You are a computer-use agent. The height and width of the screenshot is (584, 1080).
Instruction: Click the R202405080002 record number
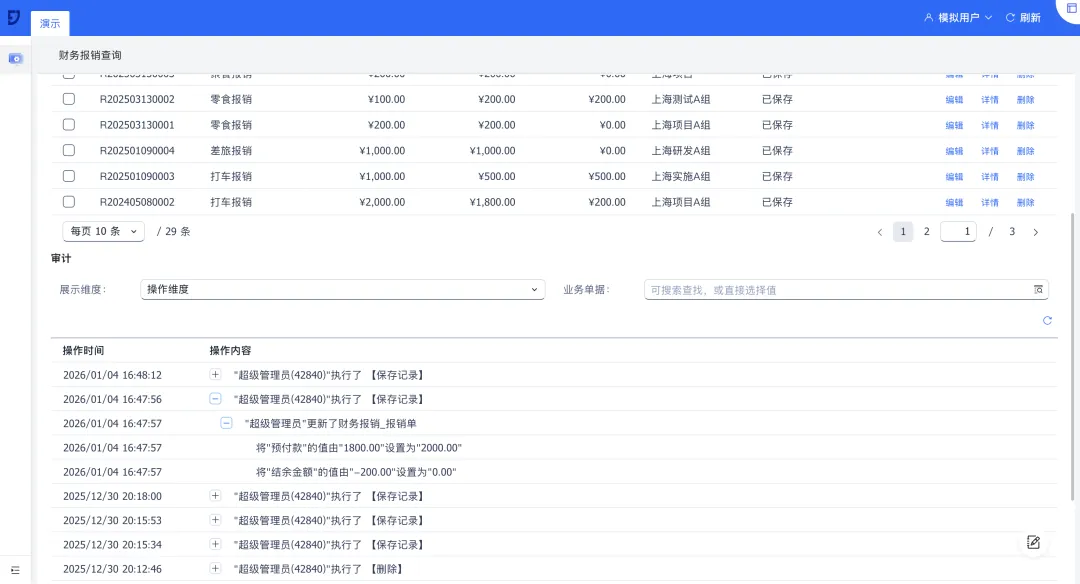[x=137, y=202]
